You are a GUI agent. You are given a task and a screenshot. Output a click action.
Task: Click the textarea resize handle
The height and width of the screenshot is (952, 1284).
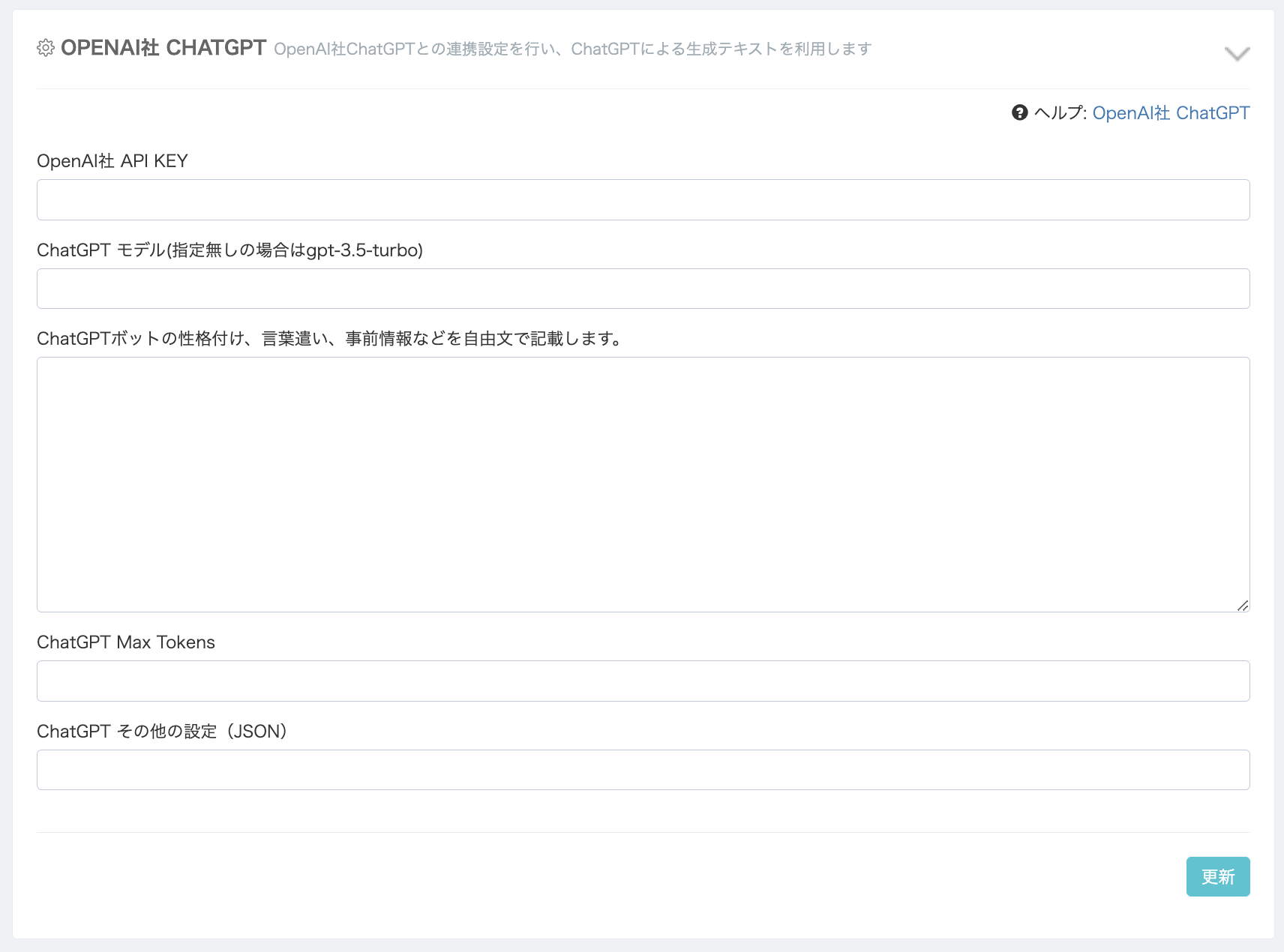click(x=1243, y=605)
